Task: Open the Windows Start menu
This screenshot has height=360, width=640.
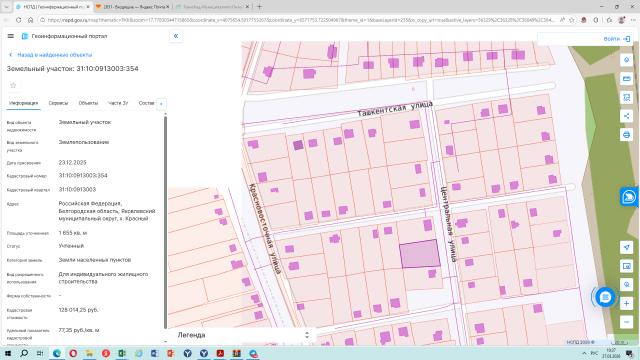Action: [x=7, y=353]
